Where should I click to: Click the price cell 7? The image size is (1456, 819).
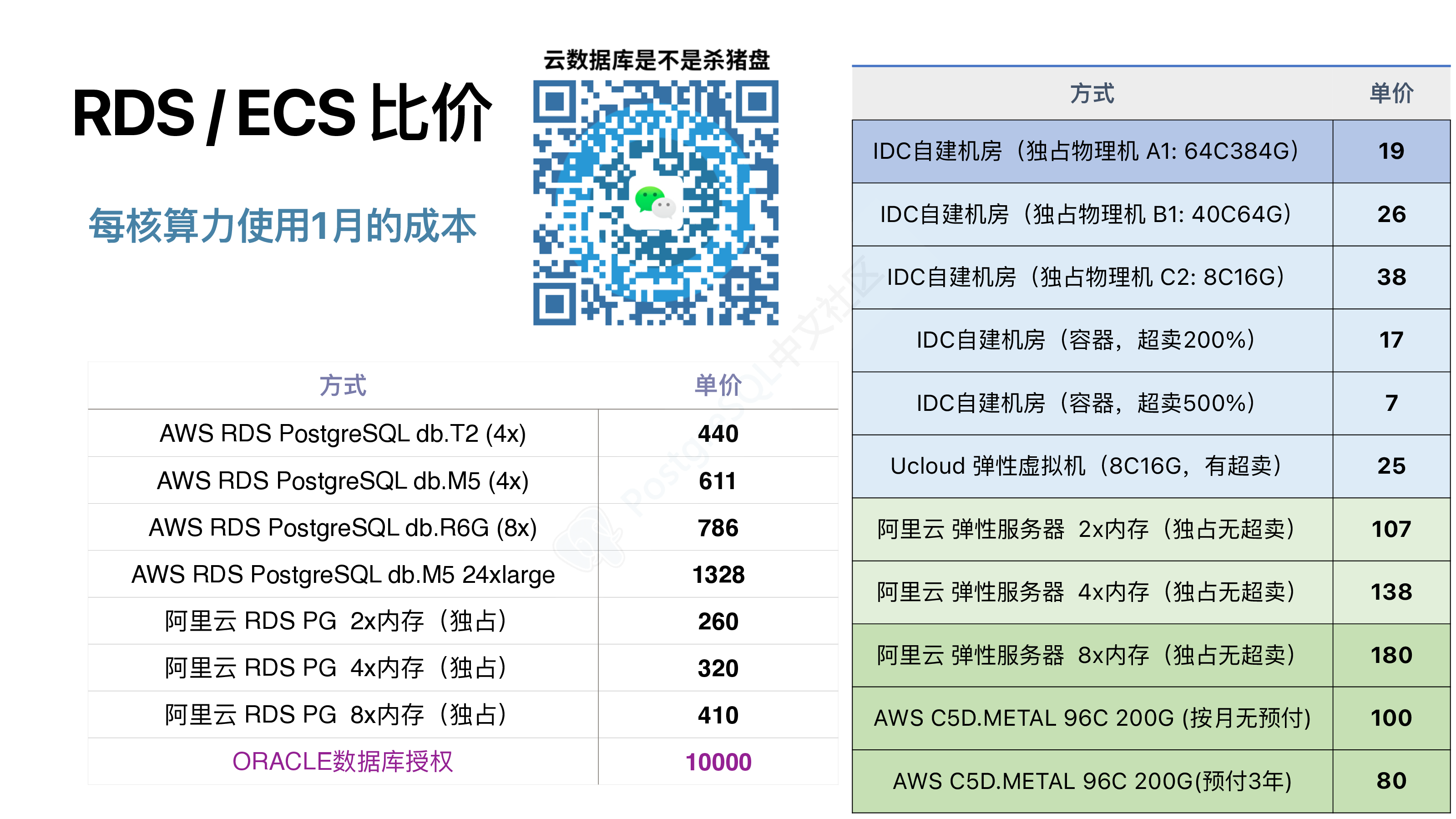click(1391, 403)
